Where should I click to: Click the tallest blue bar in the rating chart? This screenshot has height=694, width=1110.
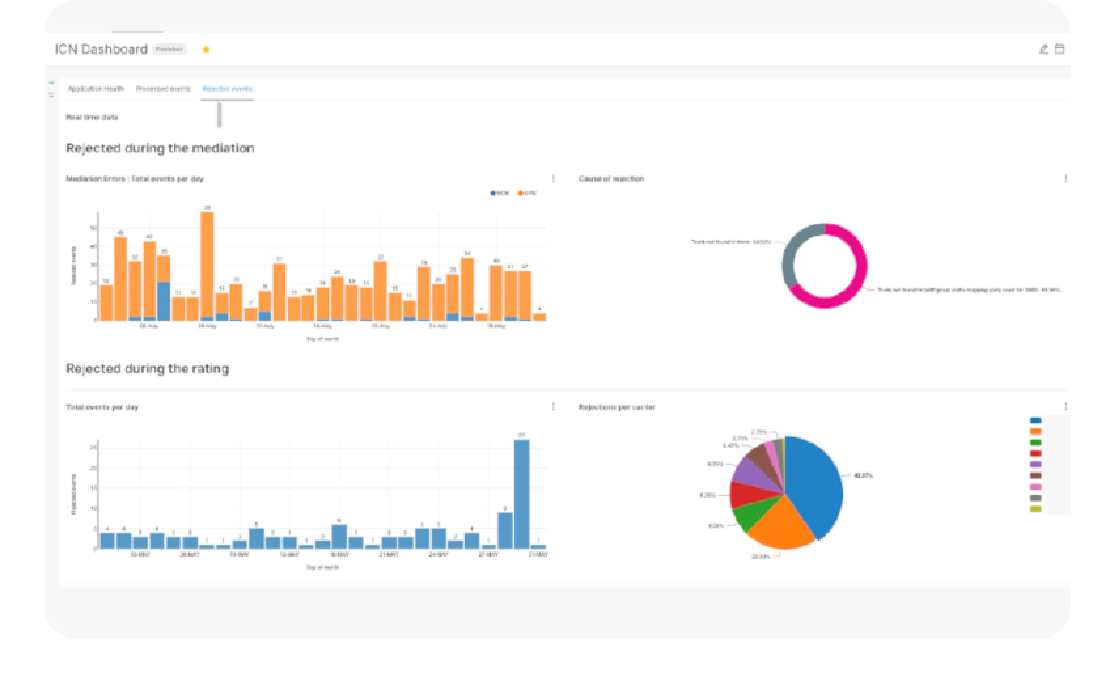point(522,494)
